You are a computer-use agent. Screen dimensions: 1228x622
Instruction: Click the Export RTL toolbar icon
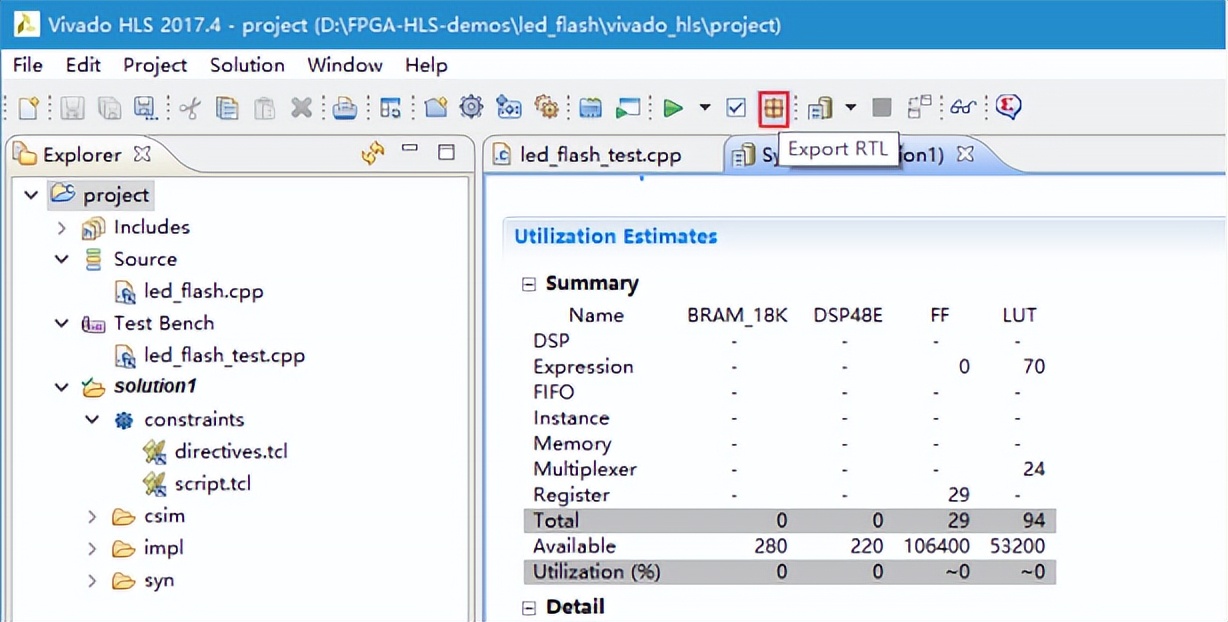(773, 107)
